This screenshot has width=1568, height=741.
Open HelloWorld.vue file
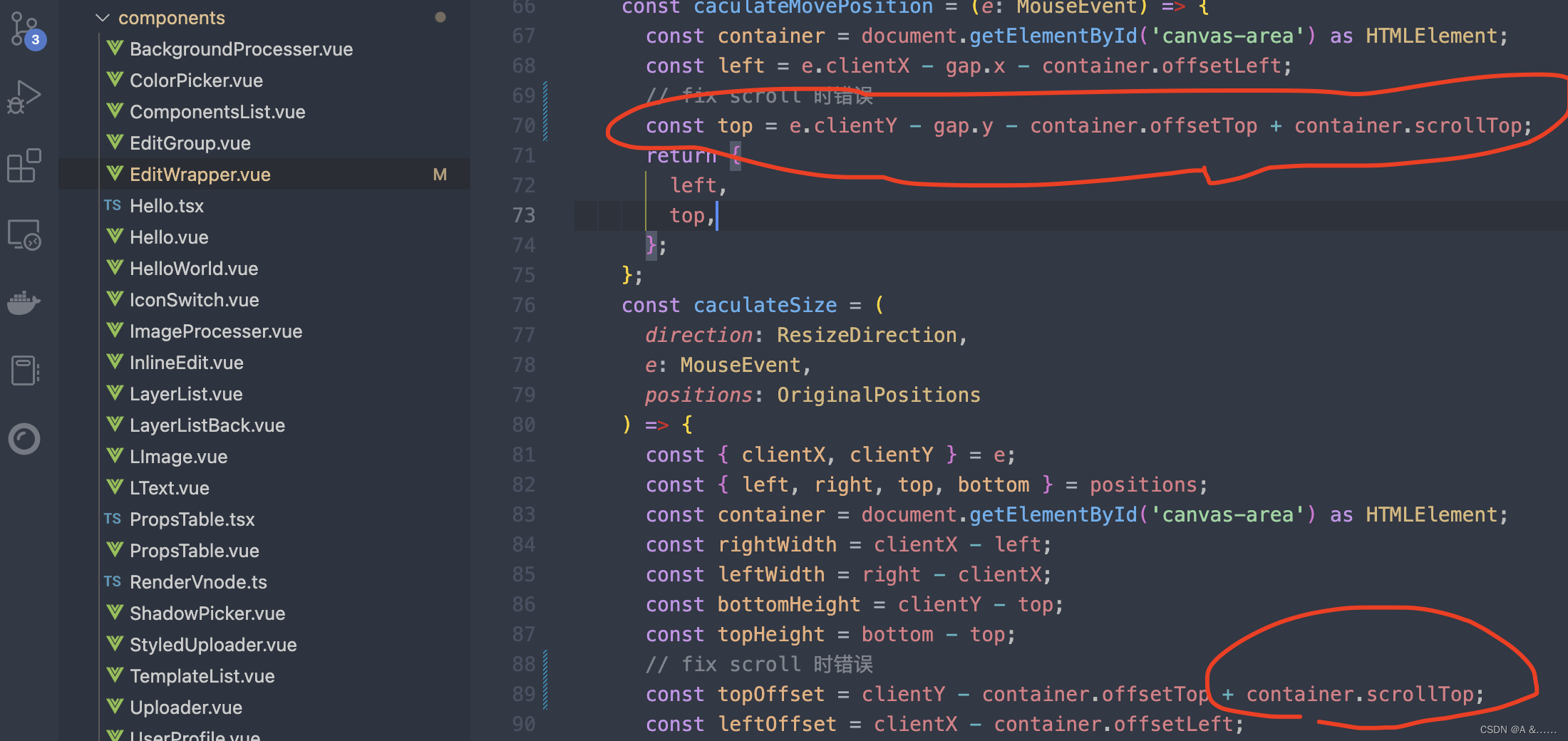pos(194,269)
